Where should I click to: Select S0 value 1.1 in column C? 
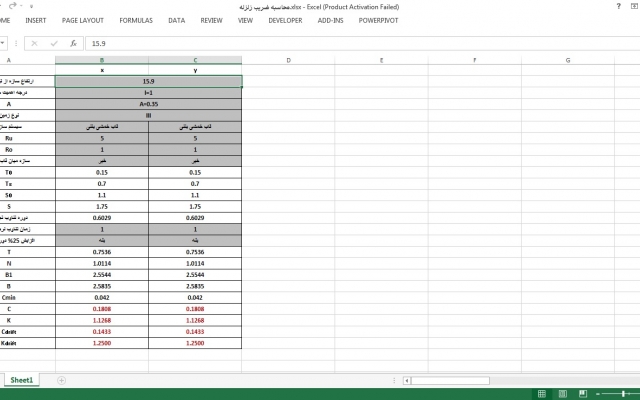(x=195, y=195)
